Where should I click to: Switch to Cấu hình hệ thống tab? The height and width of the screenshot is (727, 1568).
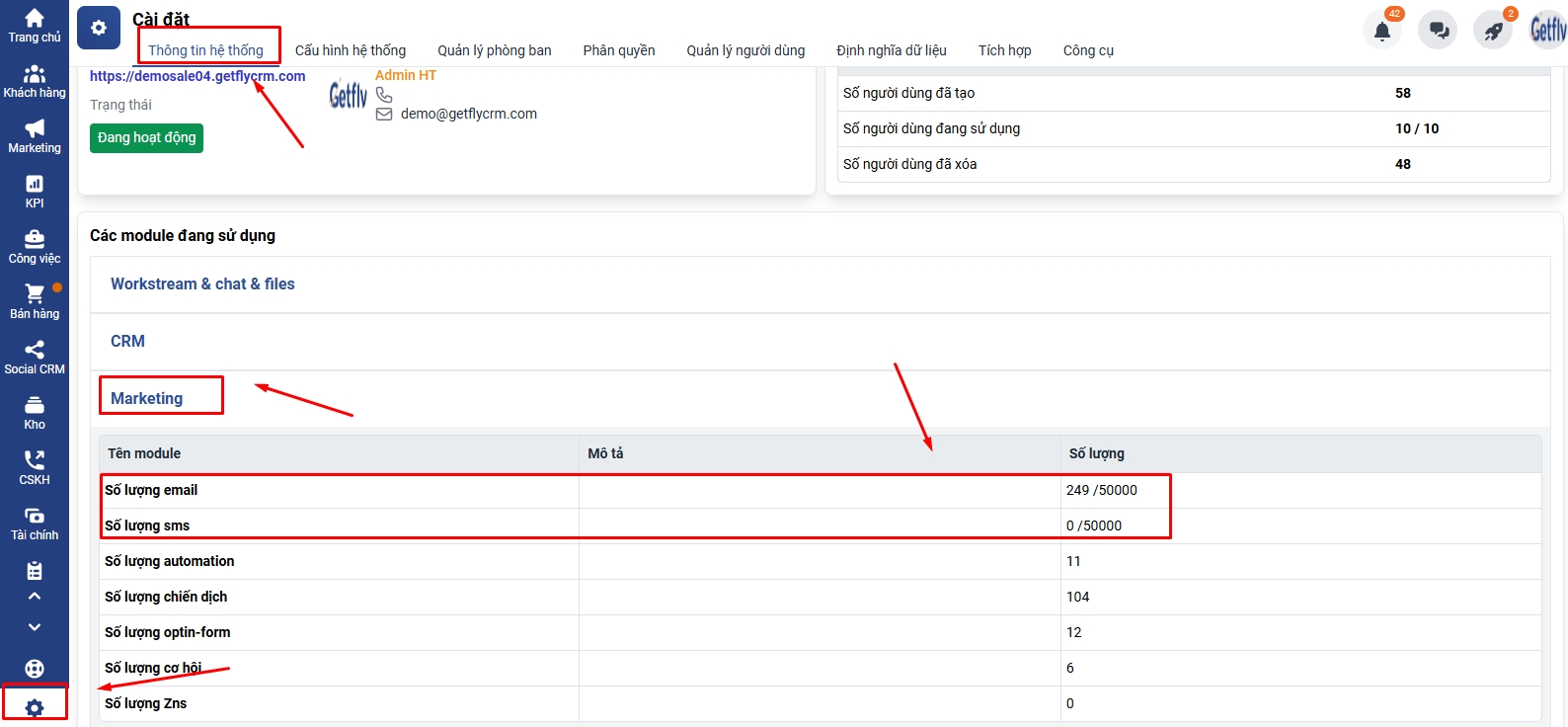(x=351, y=50)
